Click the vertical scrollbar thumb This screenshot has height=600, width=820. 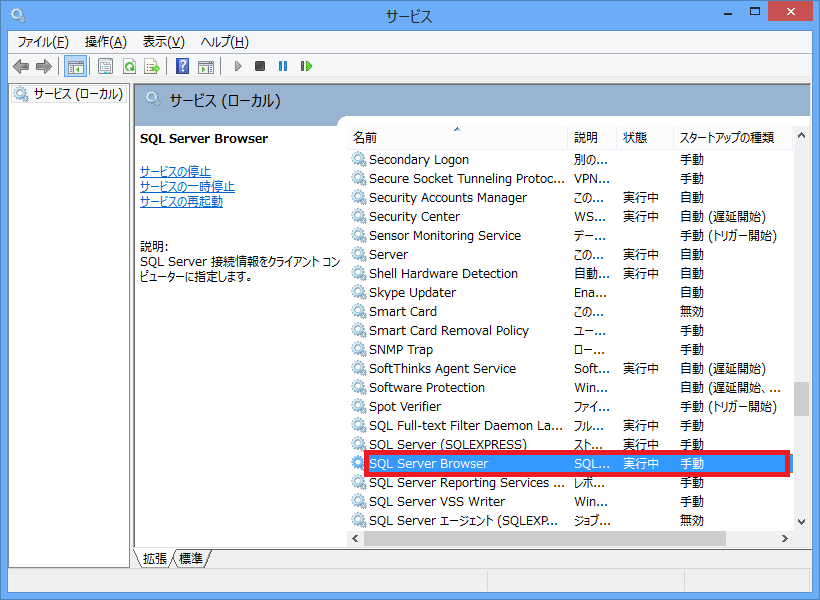click(x=801, y=399)
